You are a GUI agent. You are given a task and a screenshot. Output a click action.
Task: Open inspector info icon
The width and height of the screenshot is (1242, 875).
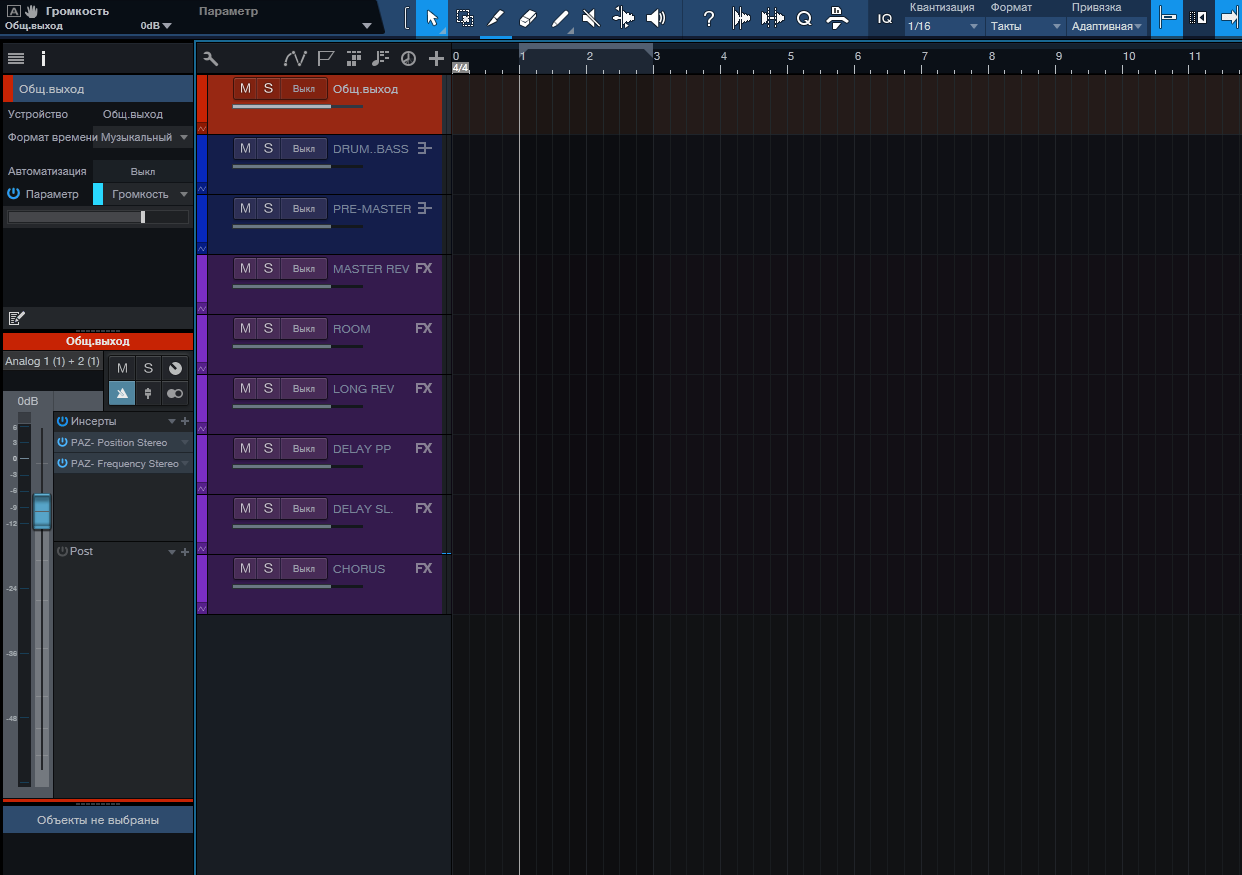point(43,59)
